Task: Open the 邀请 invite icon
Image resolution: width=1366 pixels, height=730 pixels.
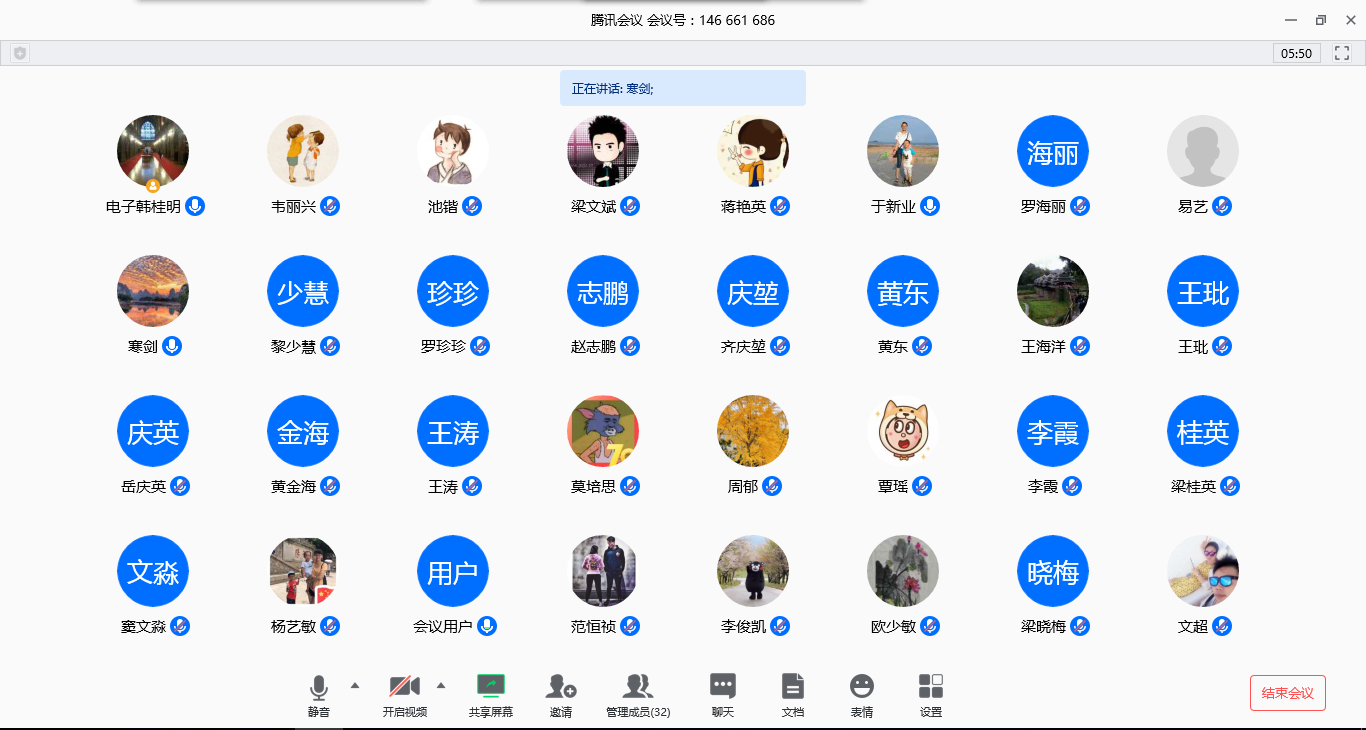Action: (560, 687)
